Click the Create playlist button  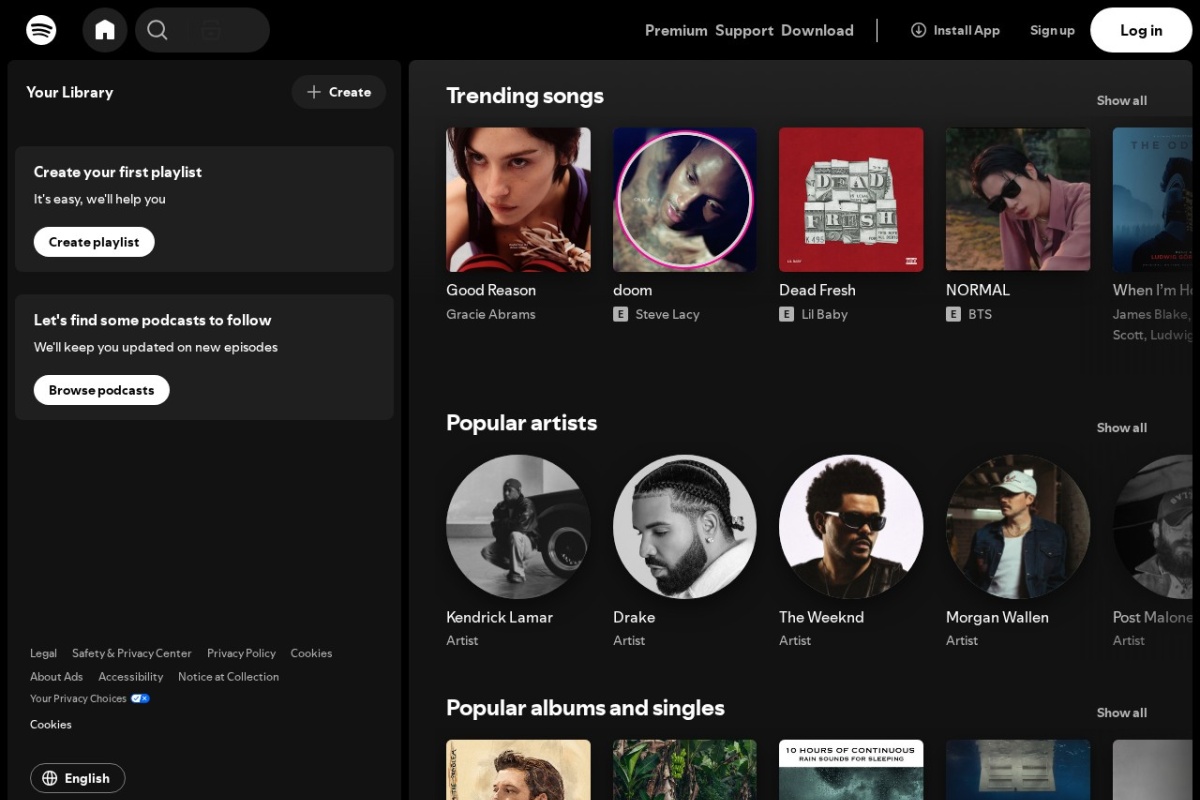94,242
